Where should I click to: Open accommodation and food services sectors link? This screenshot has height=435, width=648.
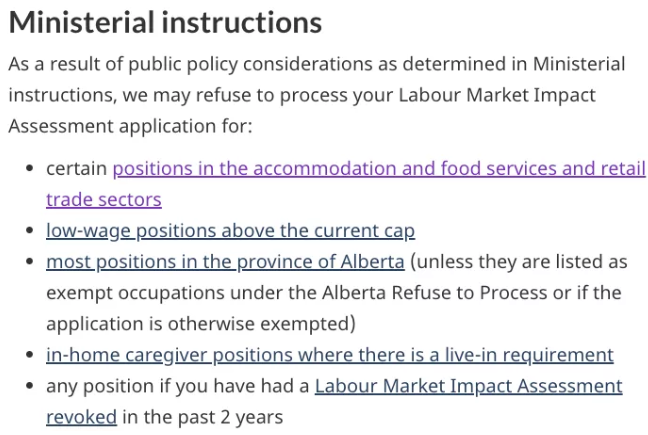coord(378,168)
